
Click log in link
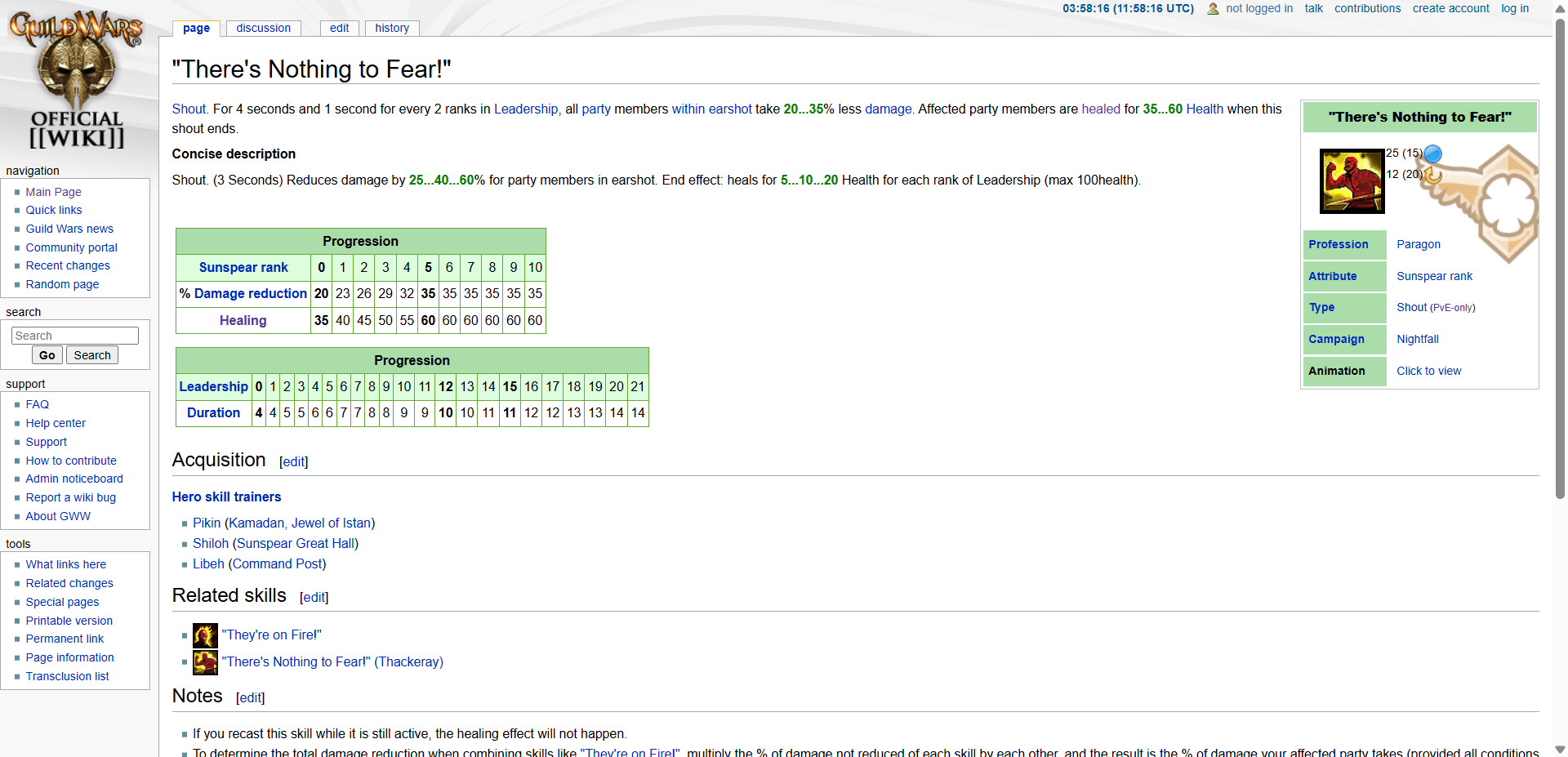coord(1515,8)
